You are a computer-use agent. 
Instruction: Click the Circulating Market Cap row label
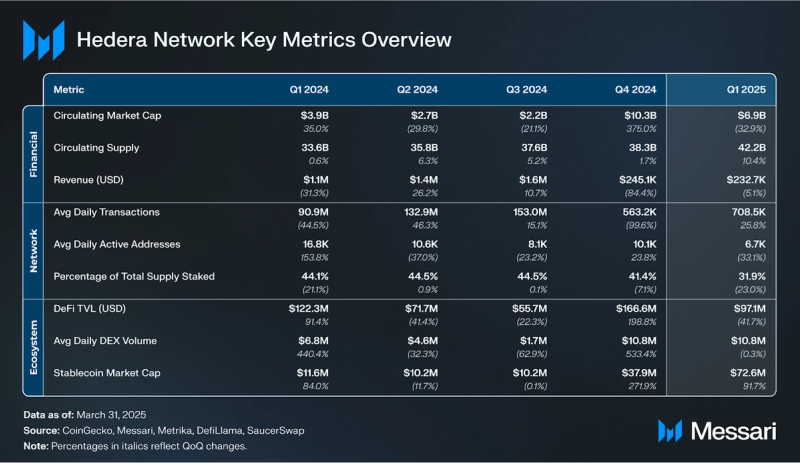coord(107,116)
